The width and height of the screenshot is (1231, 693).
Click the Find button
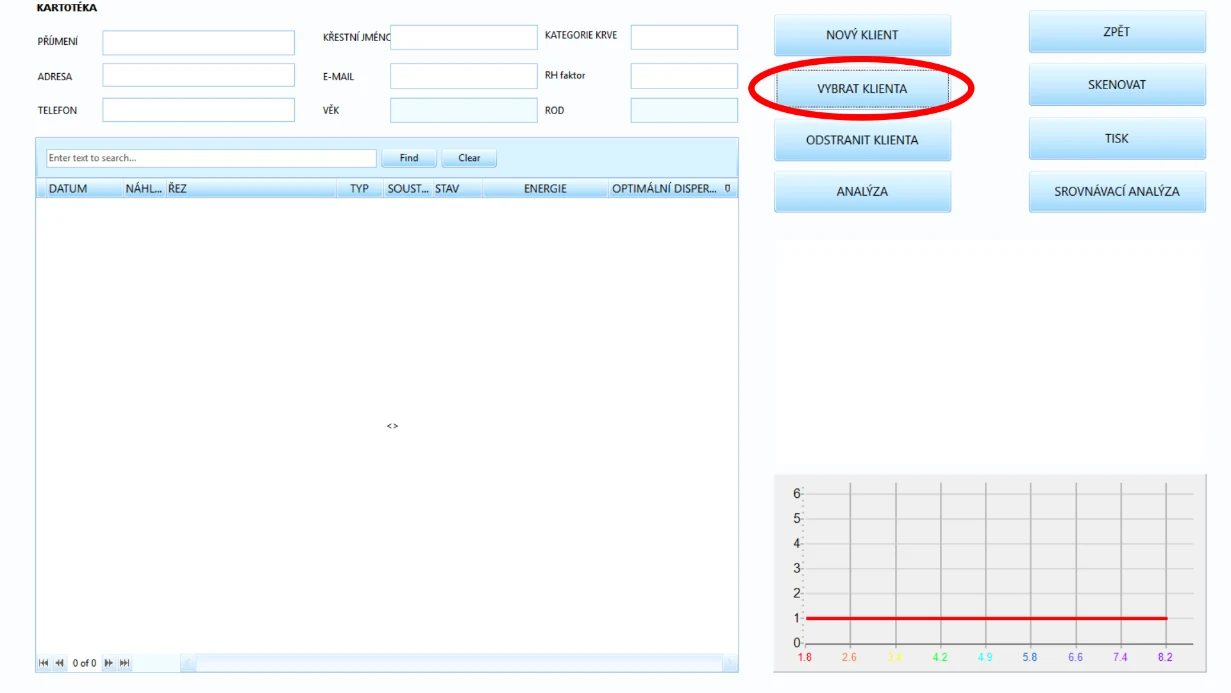[409, 158]
